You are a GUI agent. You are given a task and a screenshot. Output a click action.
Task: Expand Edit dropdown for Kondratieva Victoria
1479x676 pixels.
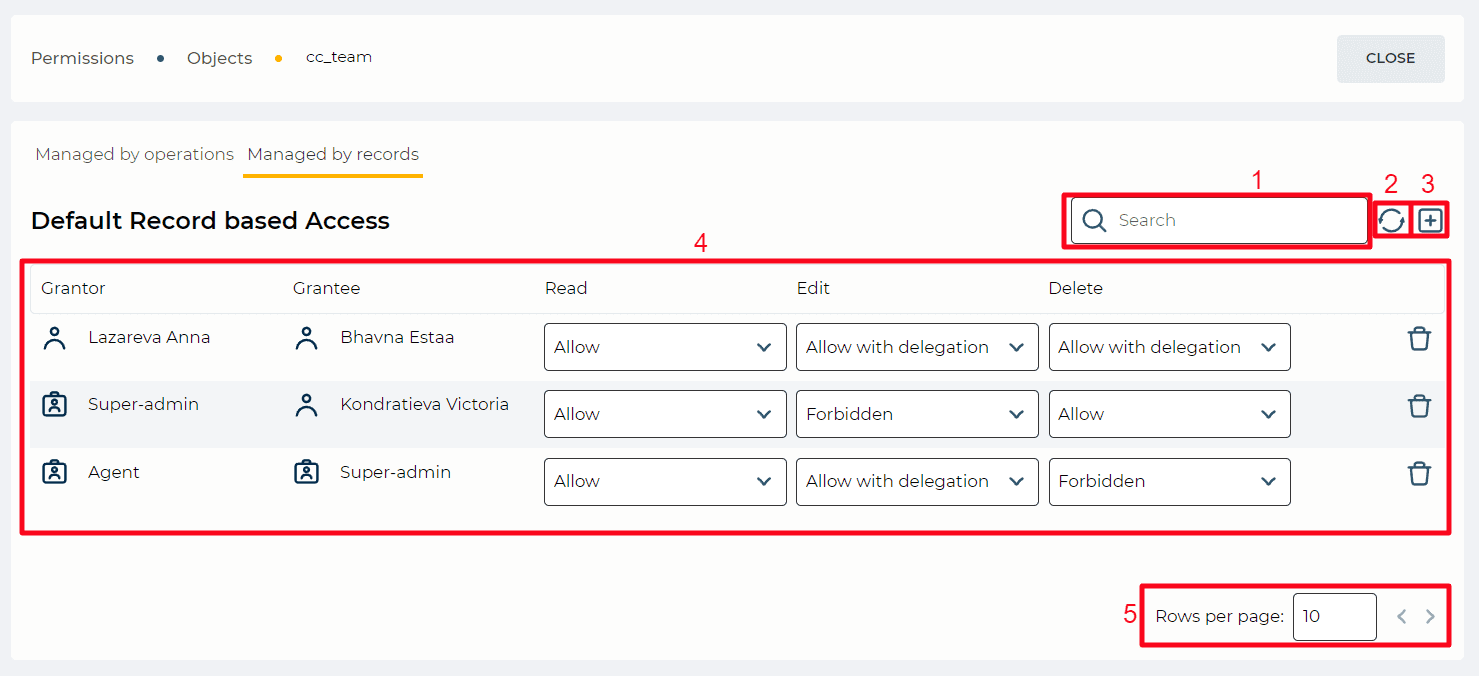917,414
